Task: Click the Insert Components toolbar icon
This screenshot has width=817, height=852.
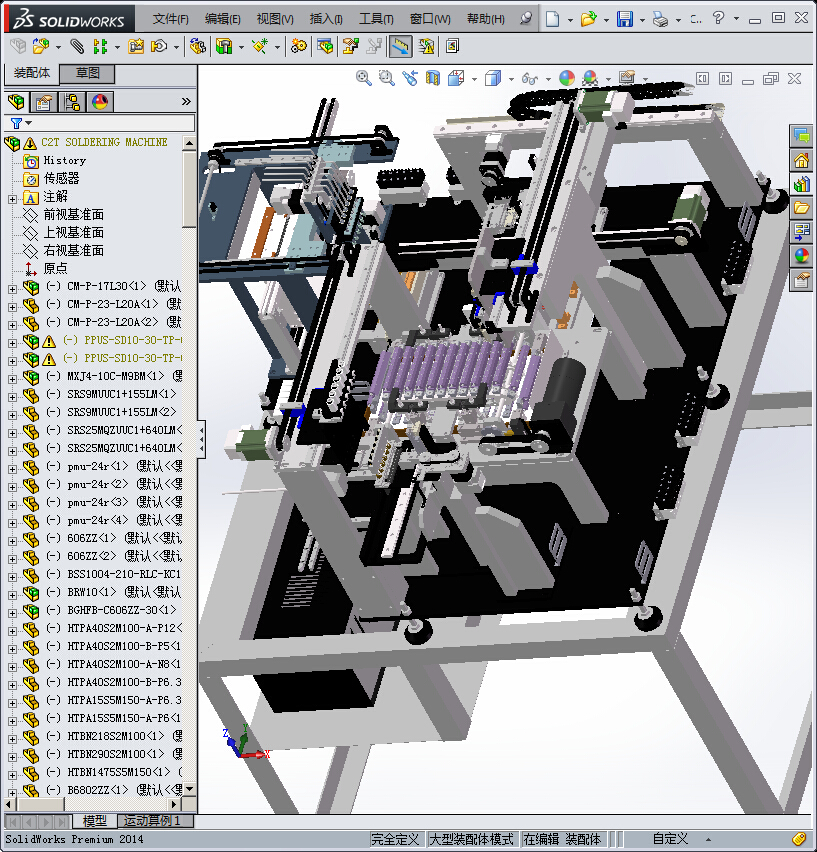Action: click(x=41, y=46)
